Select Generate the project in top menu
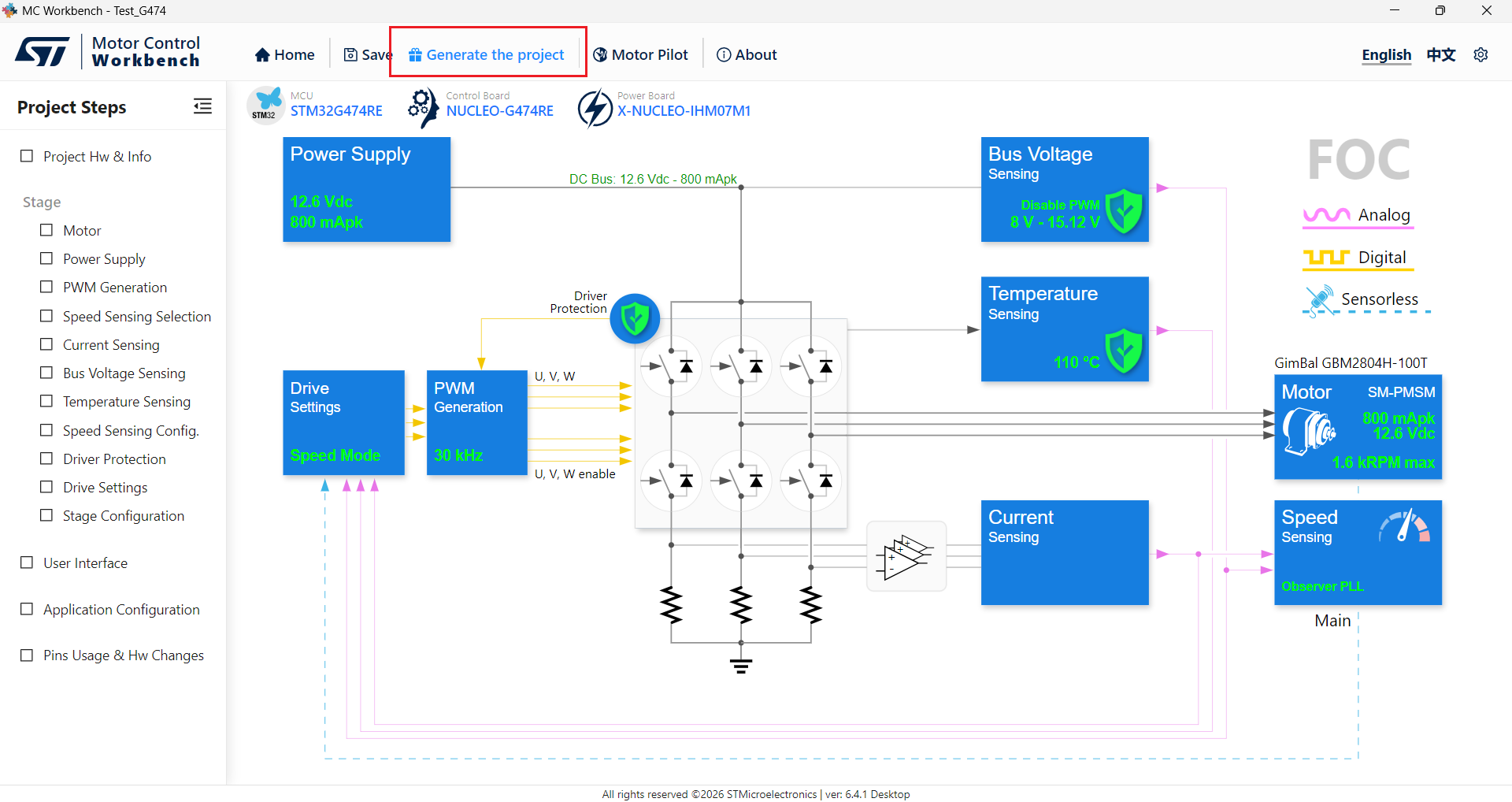Image resolution: width=1512 pixels, height=802 pixels. (x=487, y=55)
